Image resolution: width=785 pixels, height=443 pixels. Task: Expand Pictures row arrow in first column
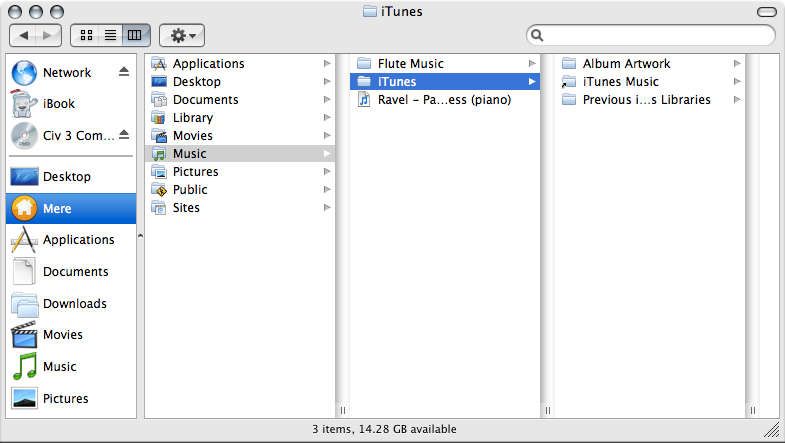(327, 172)
